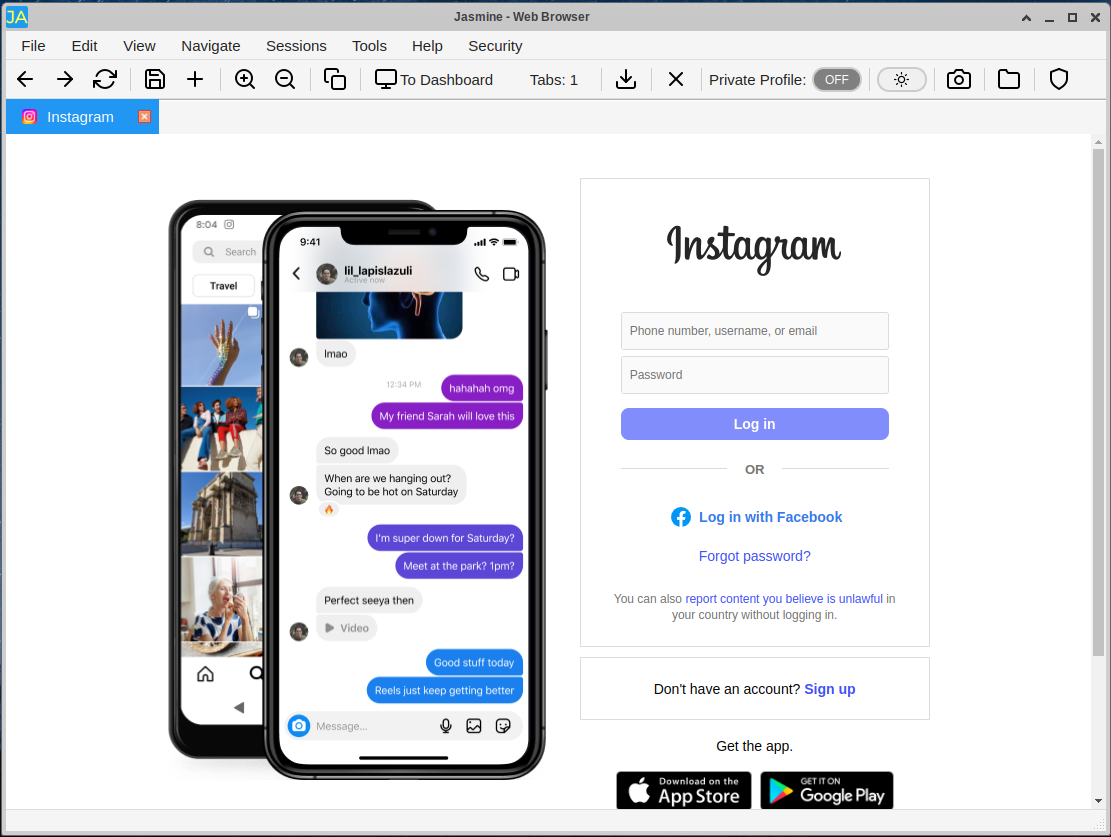This screenshot has height=837, width=1111.
Task: Open the Navigate menu
Action: (x=210, y=46)
